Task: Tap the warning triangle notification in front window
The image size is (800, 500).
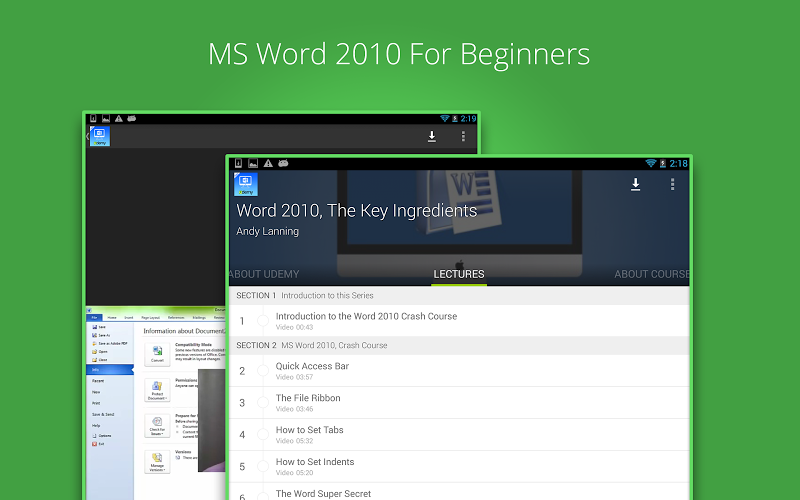Action: pos(268,163)
